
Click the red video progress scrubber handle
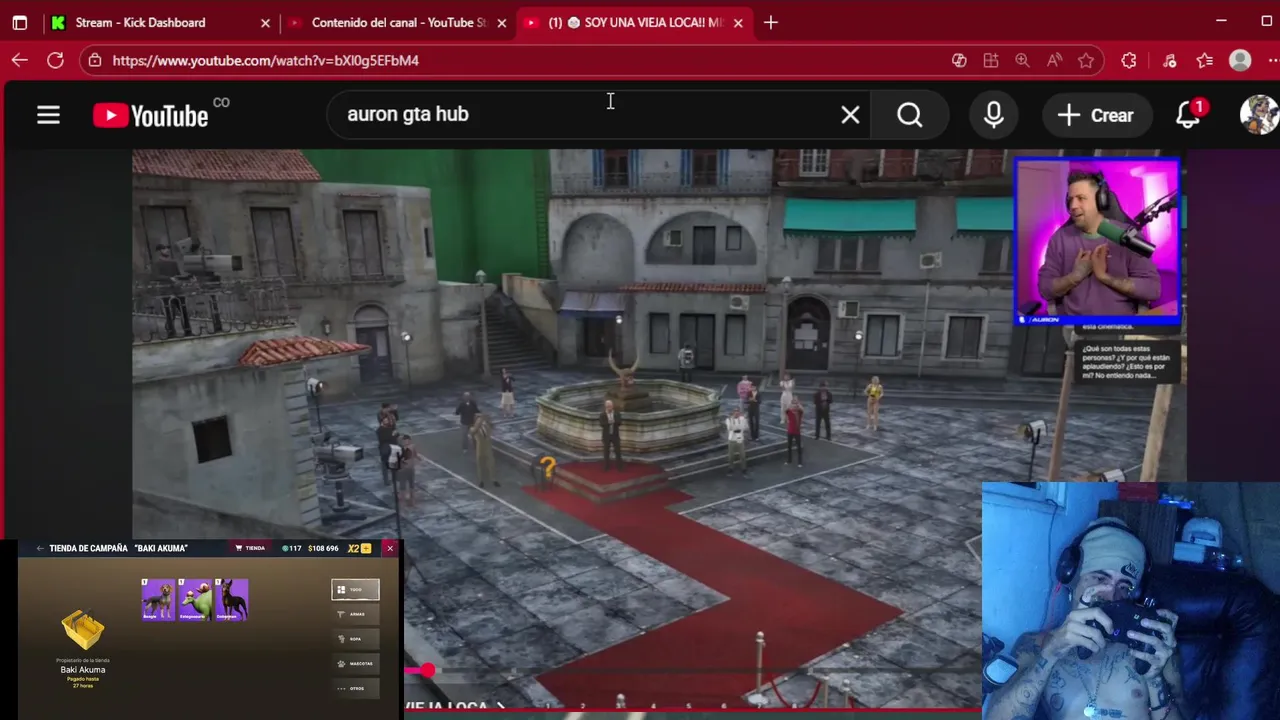(427, 670)
